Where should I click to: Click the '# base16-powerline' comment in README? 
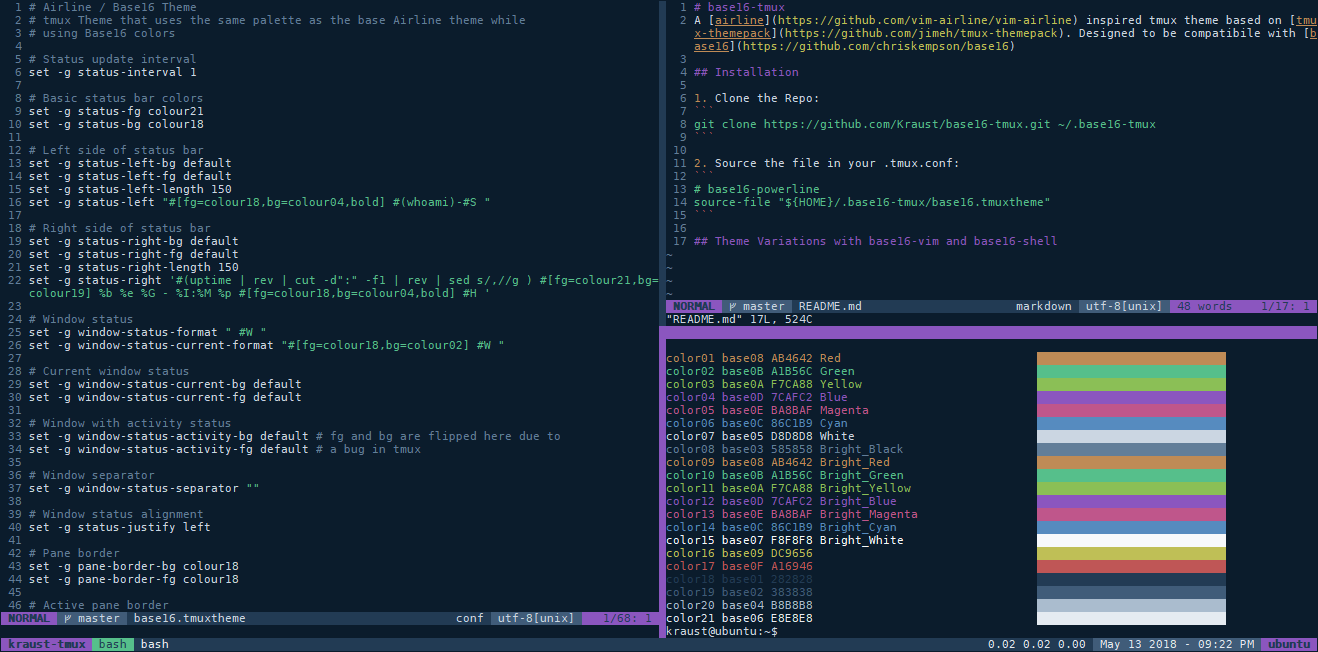757,189
